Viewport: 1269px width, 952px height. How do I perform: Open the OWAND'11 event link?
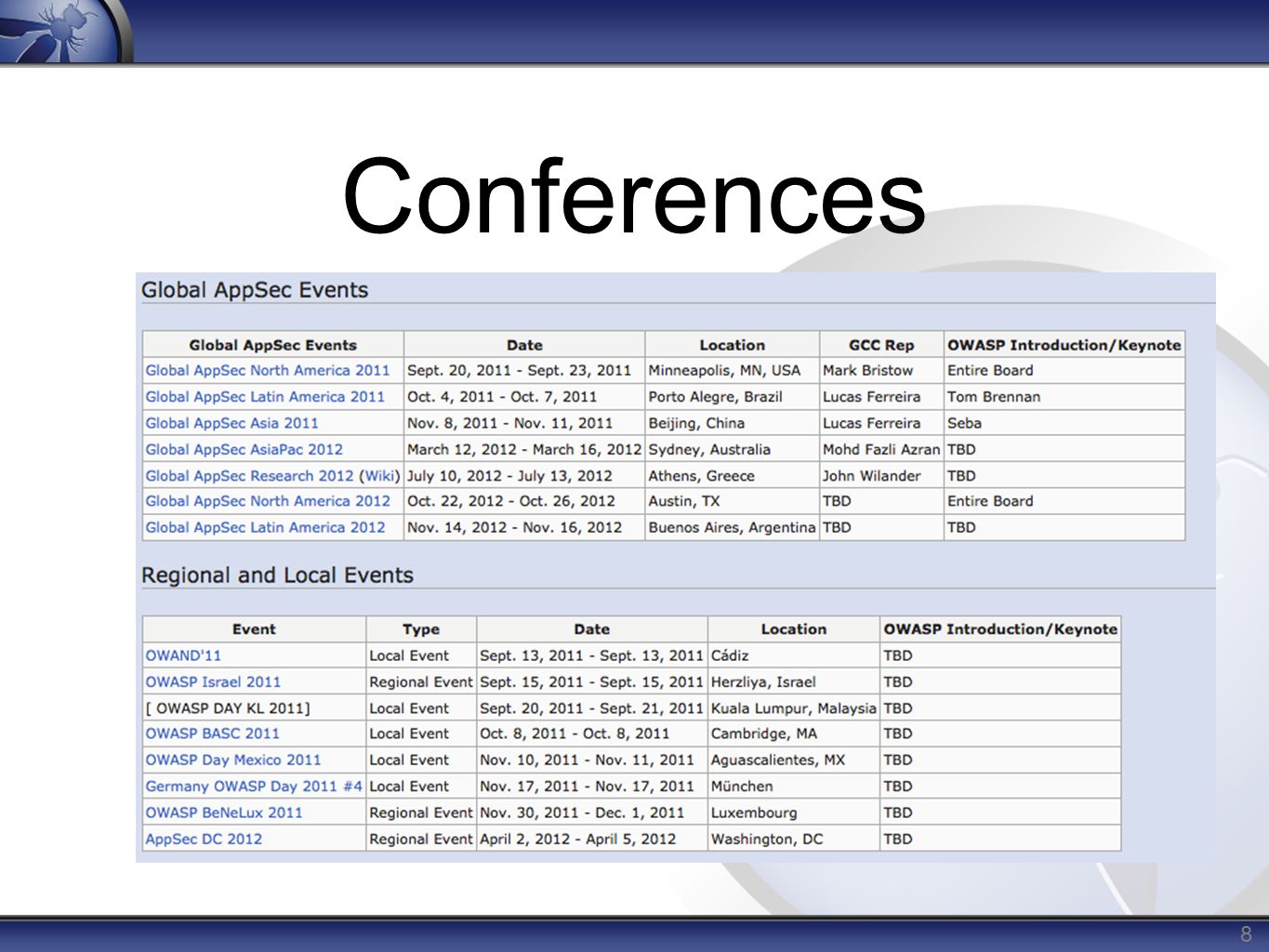click(x=183, y=655)
